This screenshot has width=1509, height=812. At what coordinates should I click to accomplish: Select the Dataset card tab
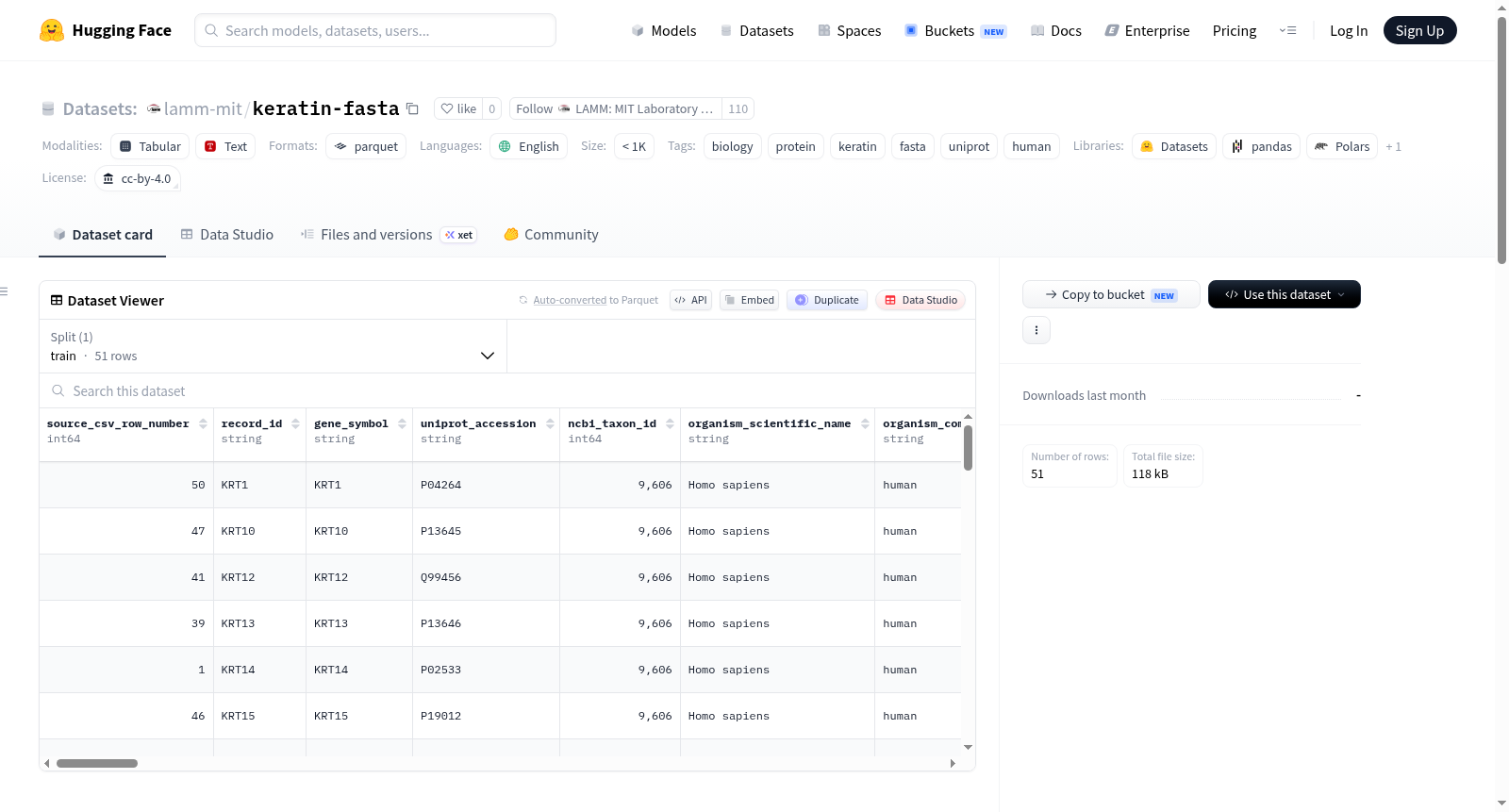click(102, 234)
